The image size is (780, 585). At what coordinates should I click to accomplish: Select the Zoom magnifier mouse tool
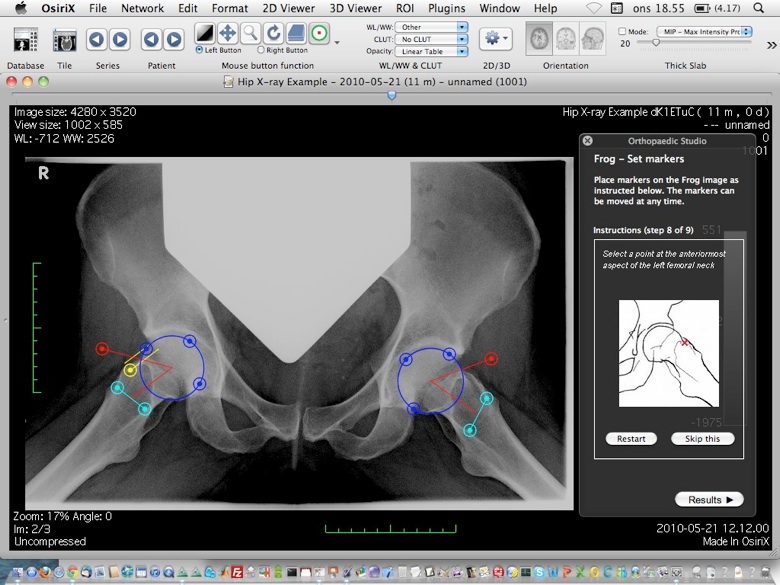pyautogui.click(x=250, y=33)
